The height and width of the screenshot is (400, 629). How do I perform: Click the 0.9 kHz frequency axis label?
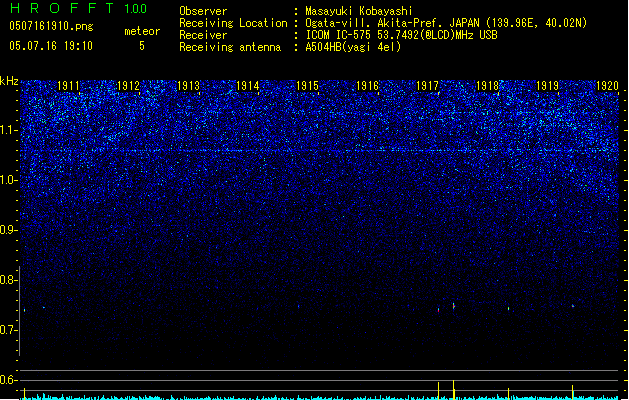tap(8, 230)
